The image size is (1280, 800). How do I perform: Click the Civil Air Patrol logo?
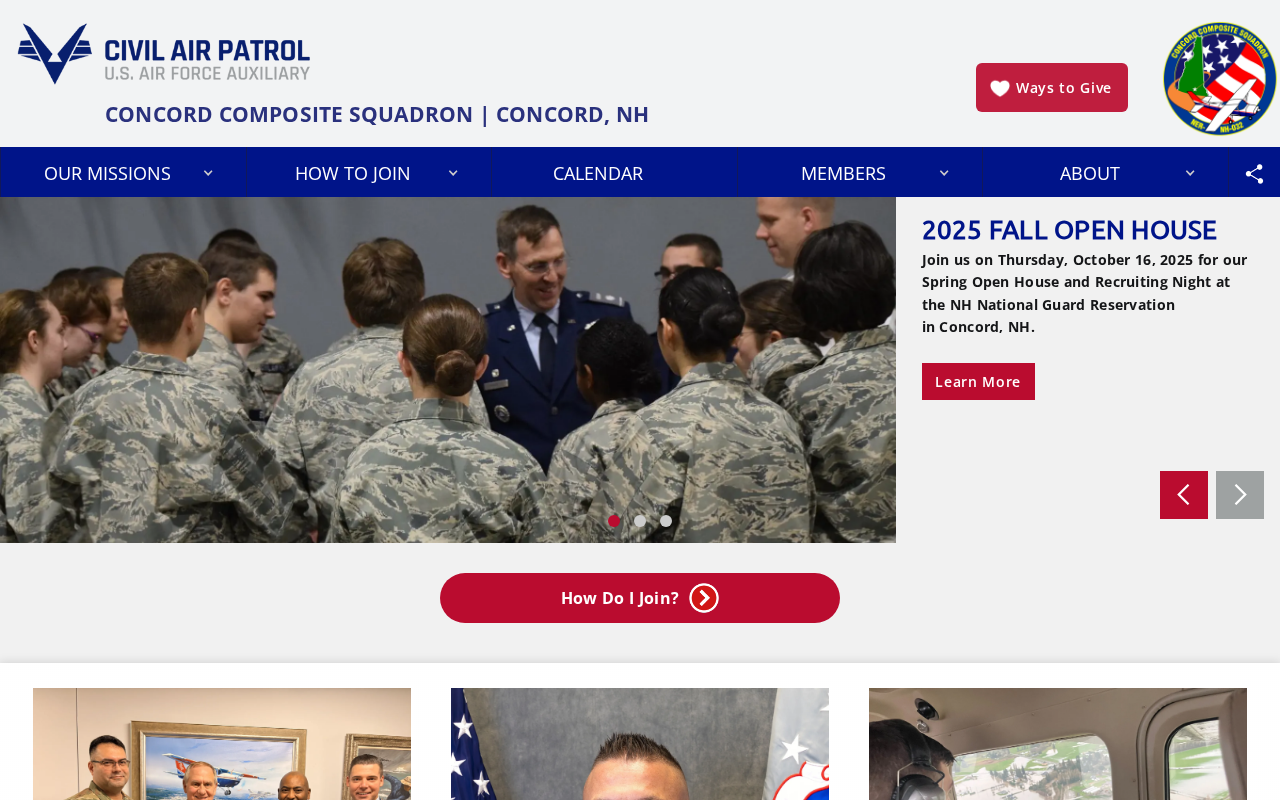point(164,54)
